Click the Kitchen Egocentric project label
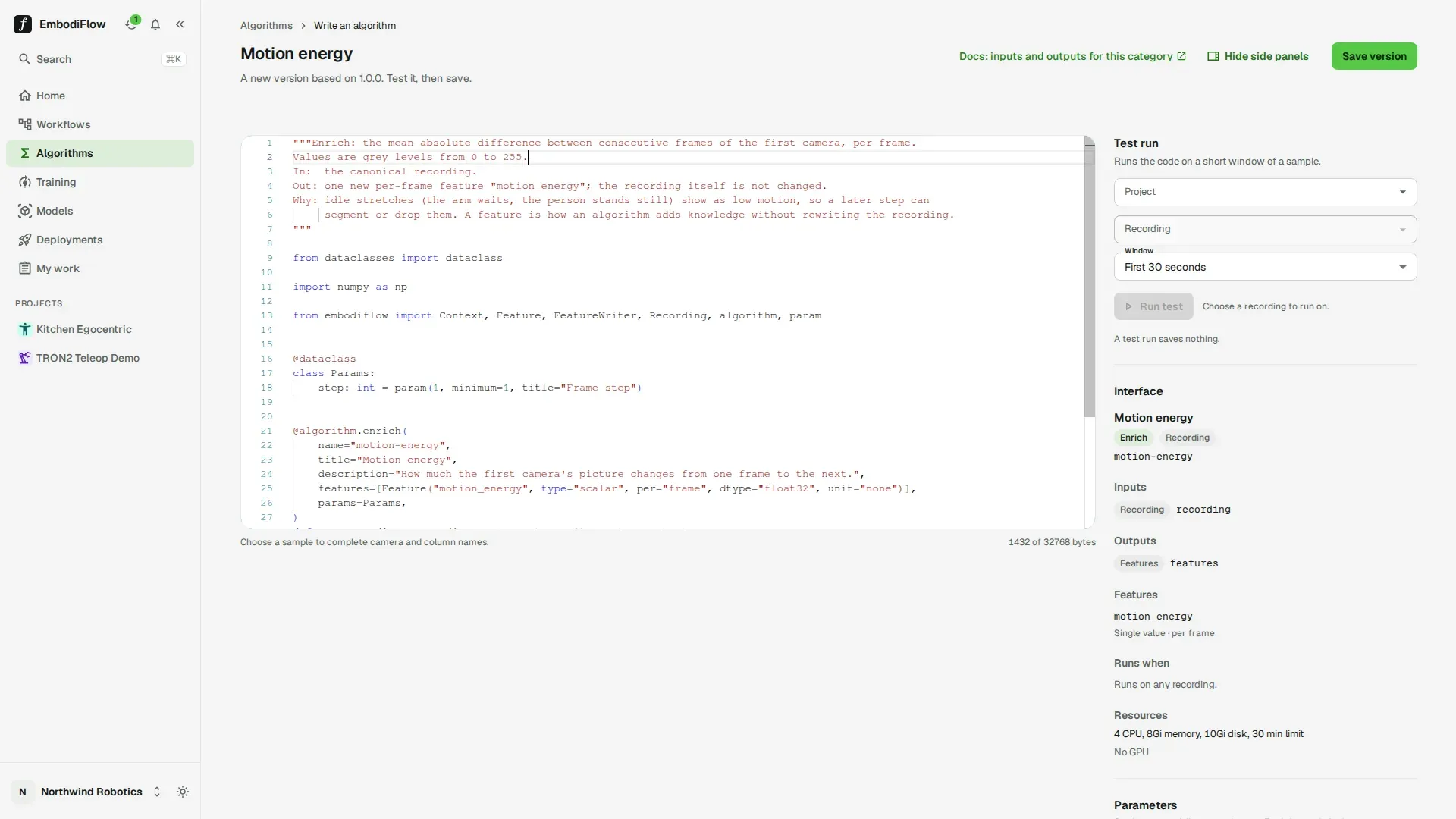Viewport: 1456px width, 819px height. click(x=84, y=329)
